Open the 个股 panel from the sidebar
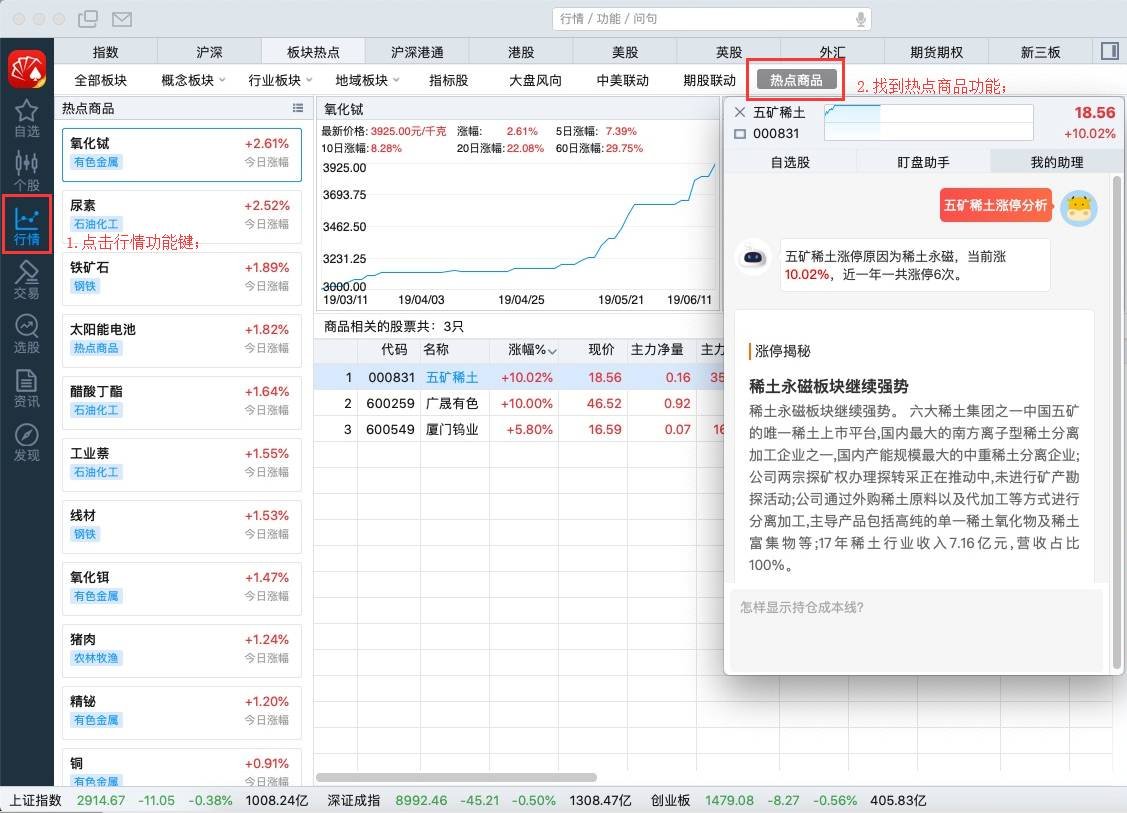1127x813 pixels. coord(27,168)
